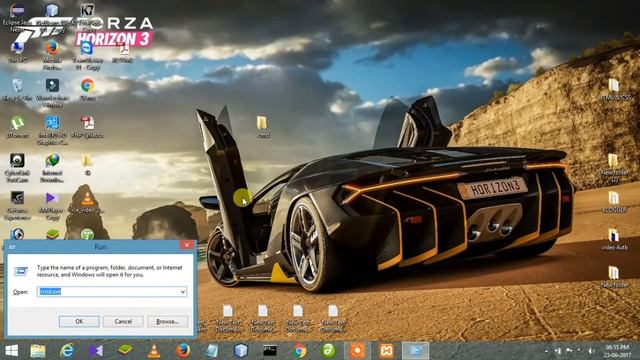Click the green circular taskbar icon
This screenshot has height=360, width=640.
[x=328, y=351]
